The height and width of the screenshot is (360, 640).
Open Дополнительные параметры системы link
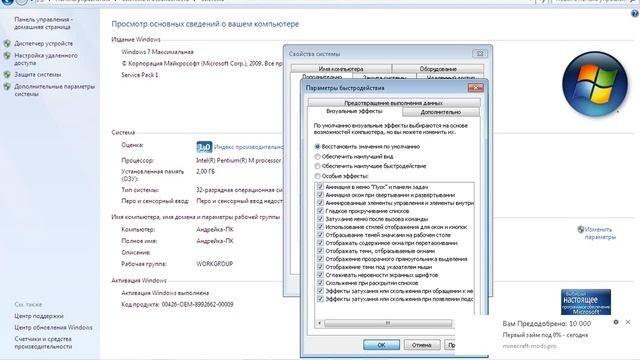click(54, 90)
